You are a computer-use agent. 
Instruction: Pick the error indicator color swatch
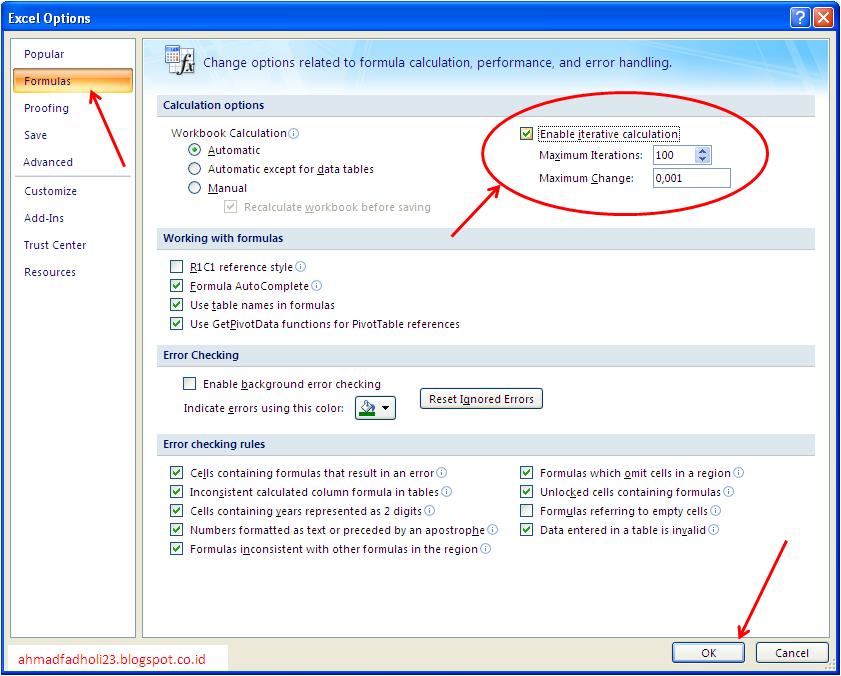coord(367,407)
